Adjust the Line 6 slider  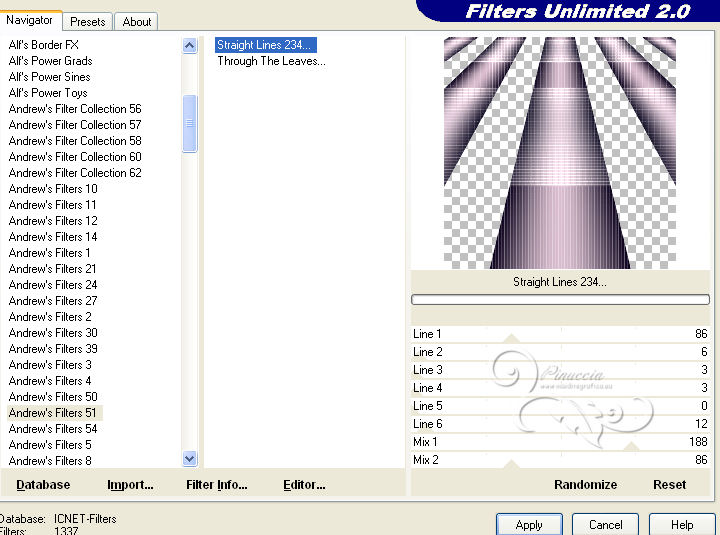point(560,424)
